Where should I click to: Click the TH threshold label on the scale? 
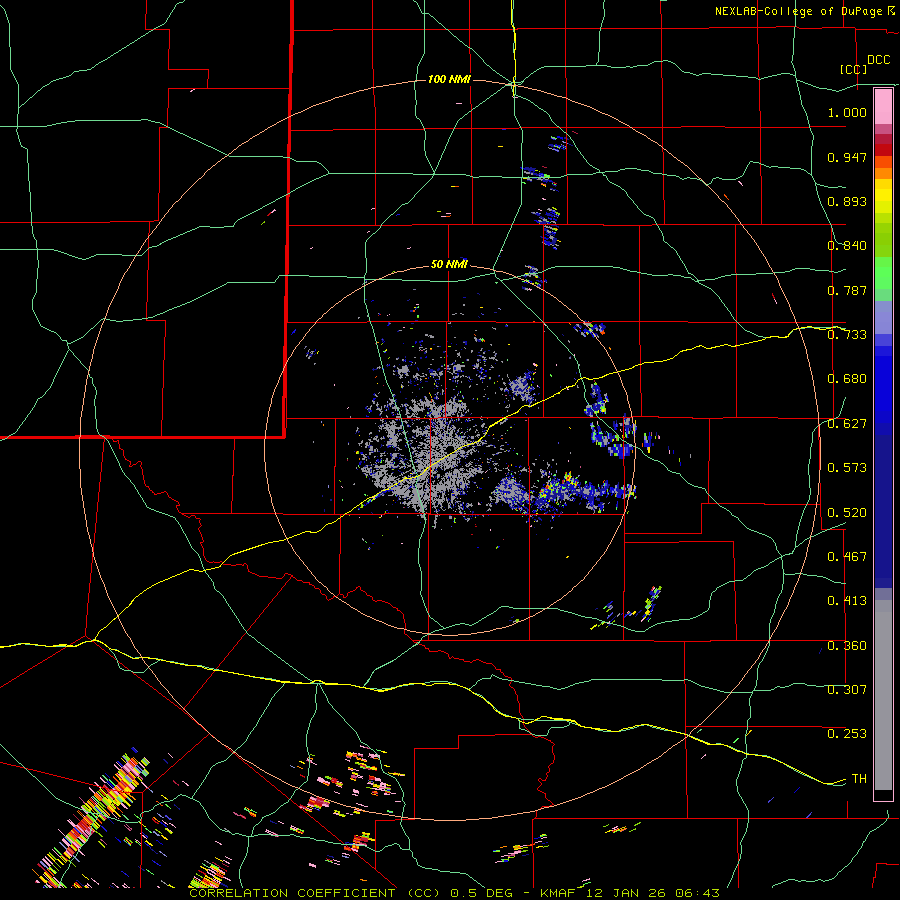tap(859, 779)
